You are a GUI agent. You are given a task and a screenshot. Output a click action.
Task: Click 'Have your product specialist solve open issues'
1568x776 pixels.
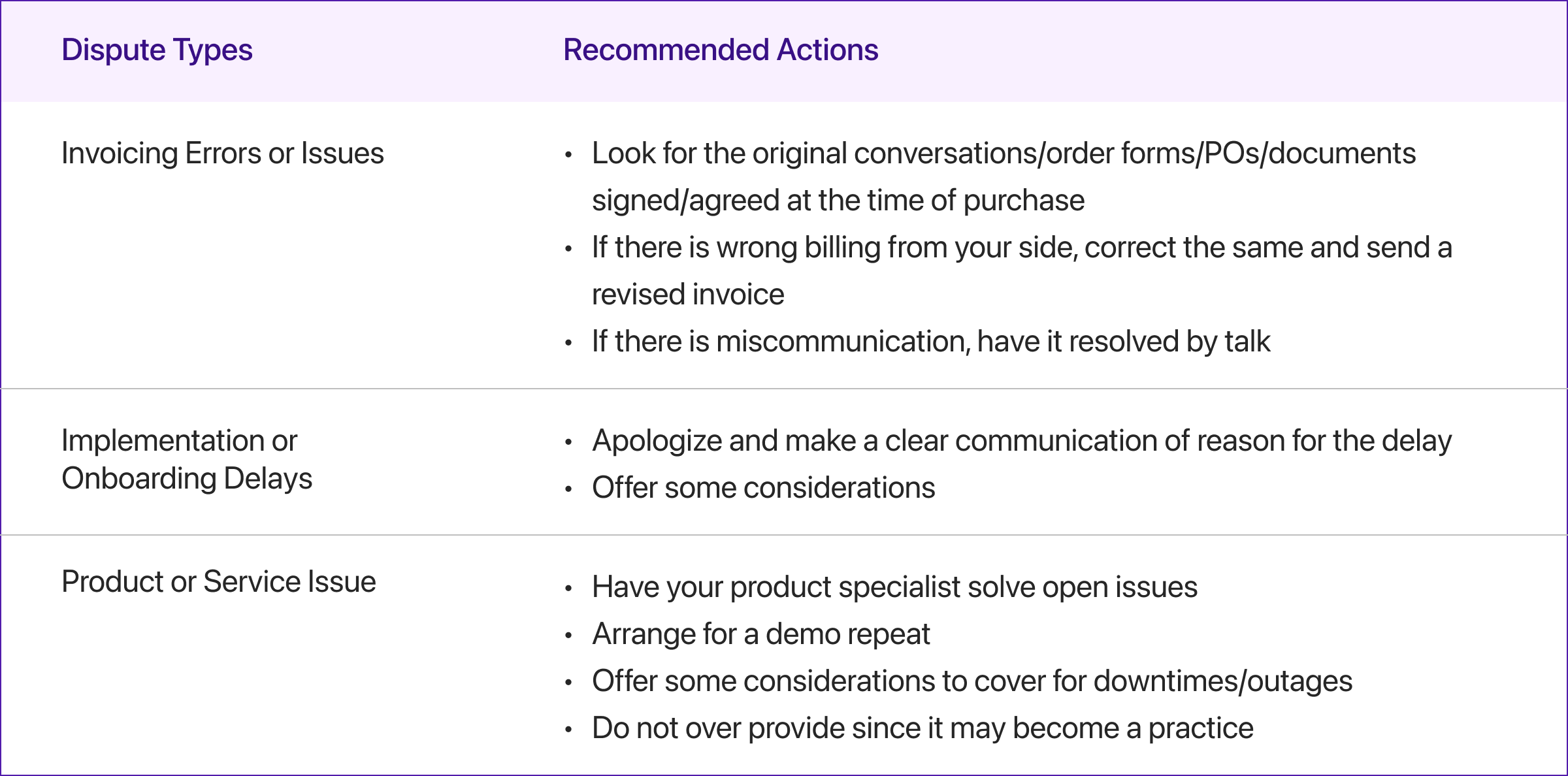[894, 587]
